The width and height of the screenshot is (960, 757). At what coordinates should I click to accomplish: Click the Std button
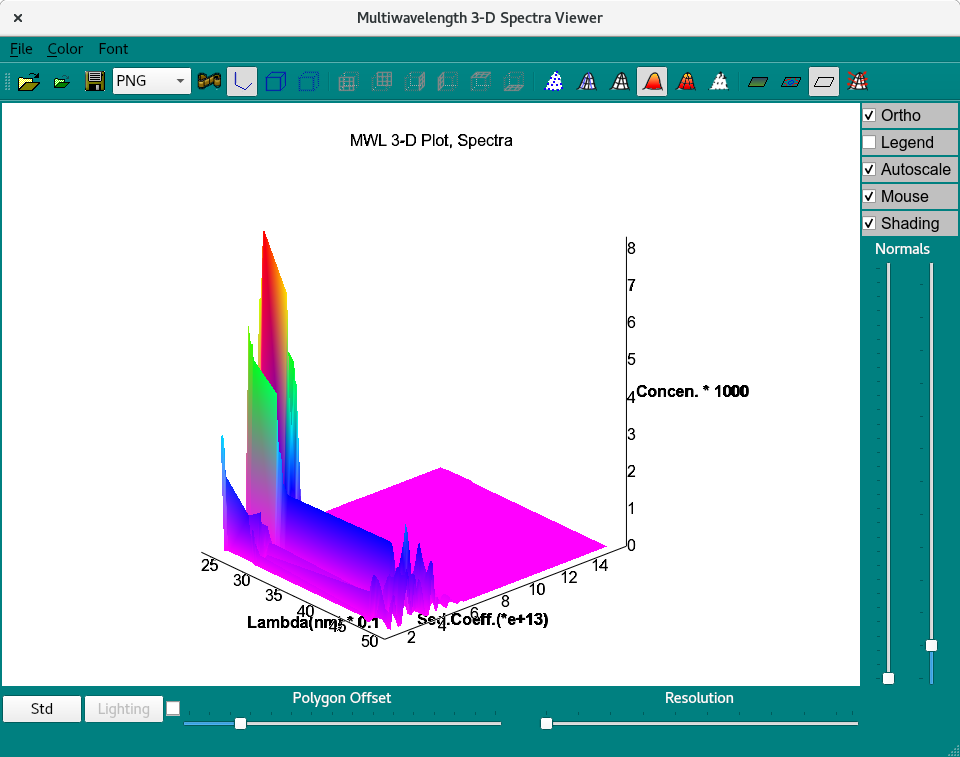[42, 708]
